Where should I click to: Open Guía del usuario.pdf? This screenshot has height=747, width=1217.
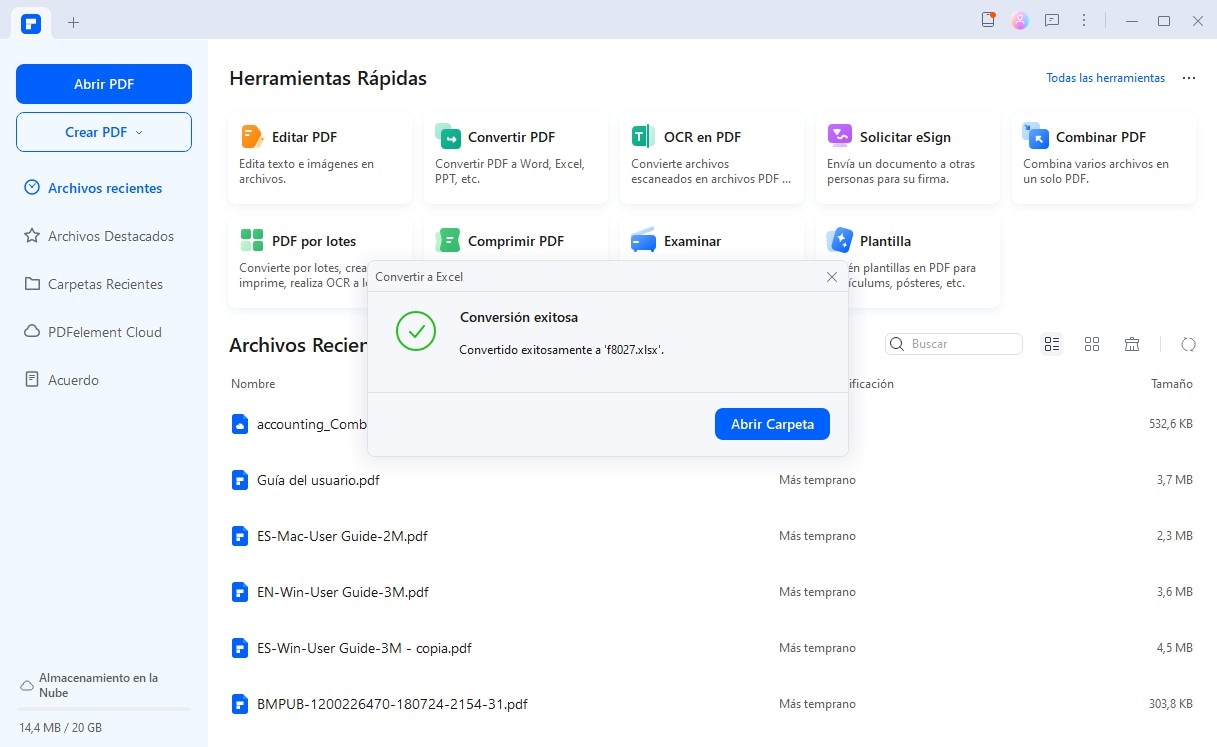(x=318, y=480)
